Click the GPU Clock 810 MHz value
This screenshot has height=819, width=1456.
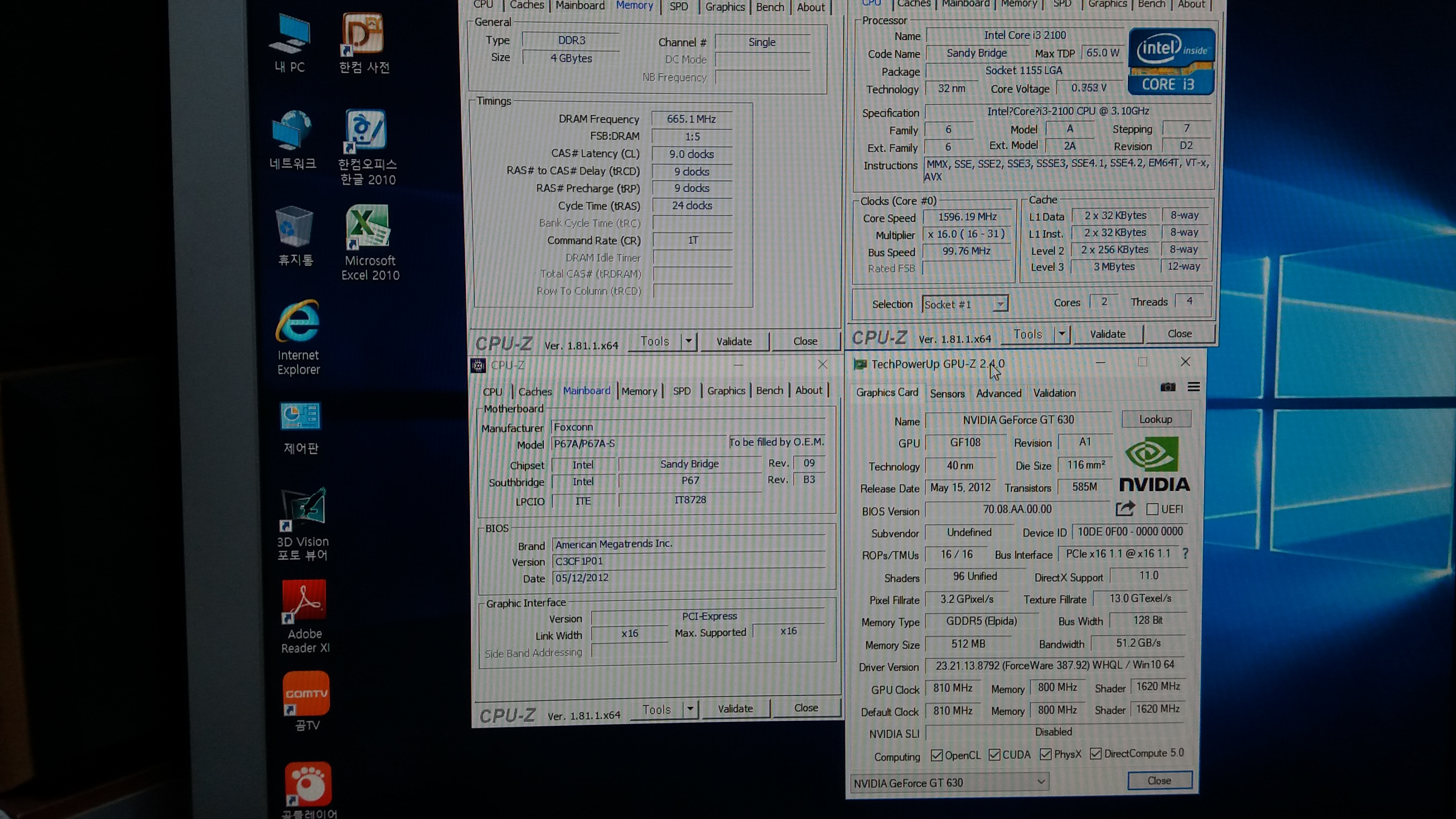pyautogui.click(x=953, y=688)
